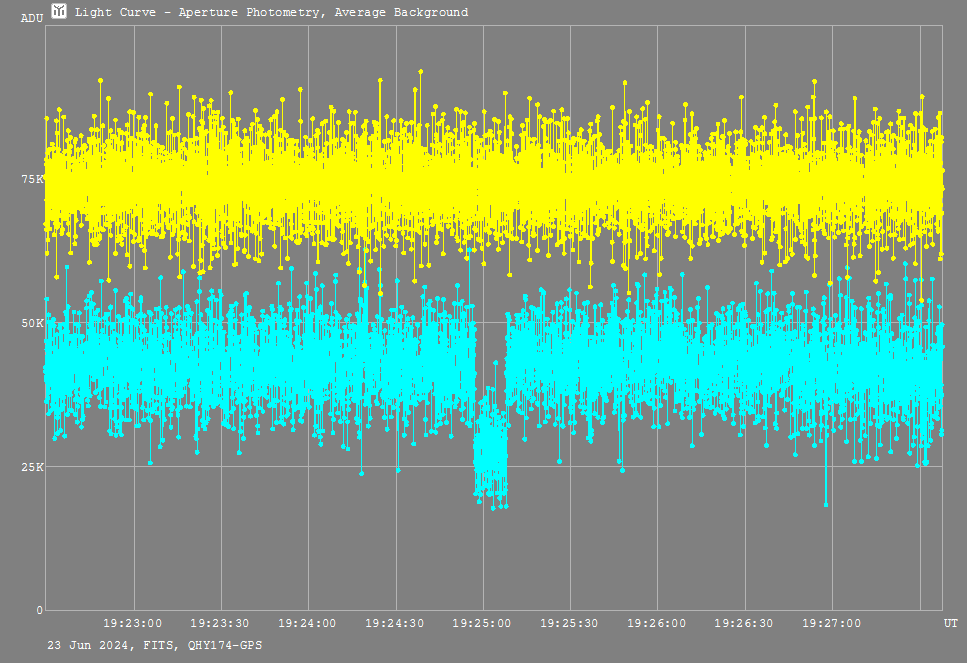The height and width of the screenshot is (663, 967).
Task: Click the 19:23:00 time label
Action: 133,624
